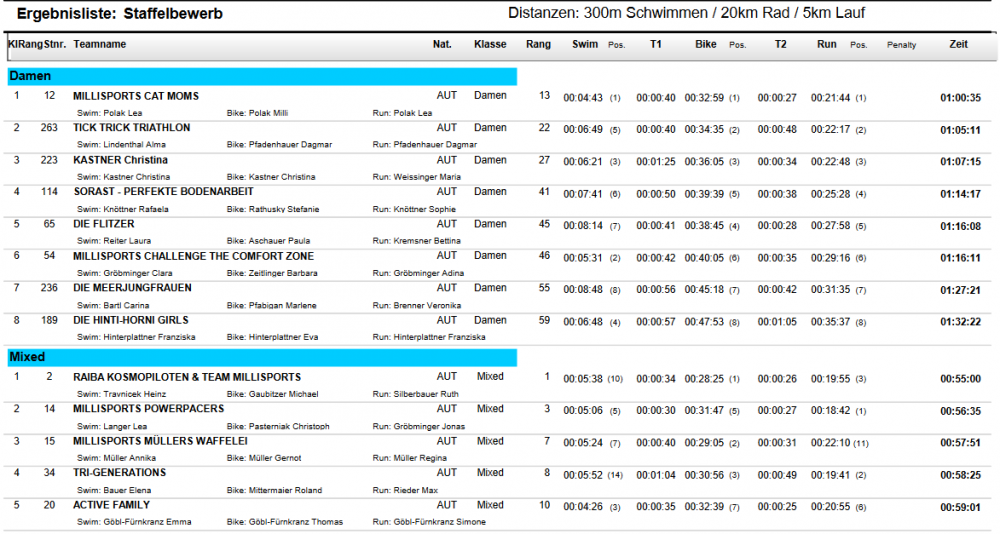The height and width of the screenshot is (534, 1000).
Task: Click the Ergebnisliste Staffelbewerb title
Action: [x=120, y=14]
